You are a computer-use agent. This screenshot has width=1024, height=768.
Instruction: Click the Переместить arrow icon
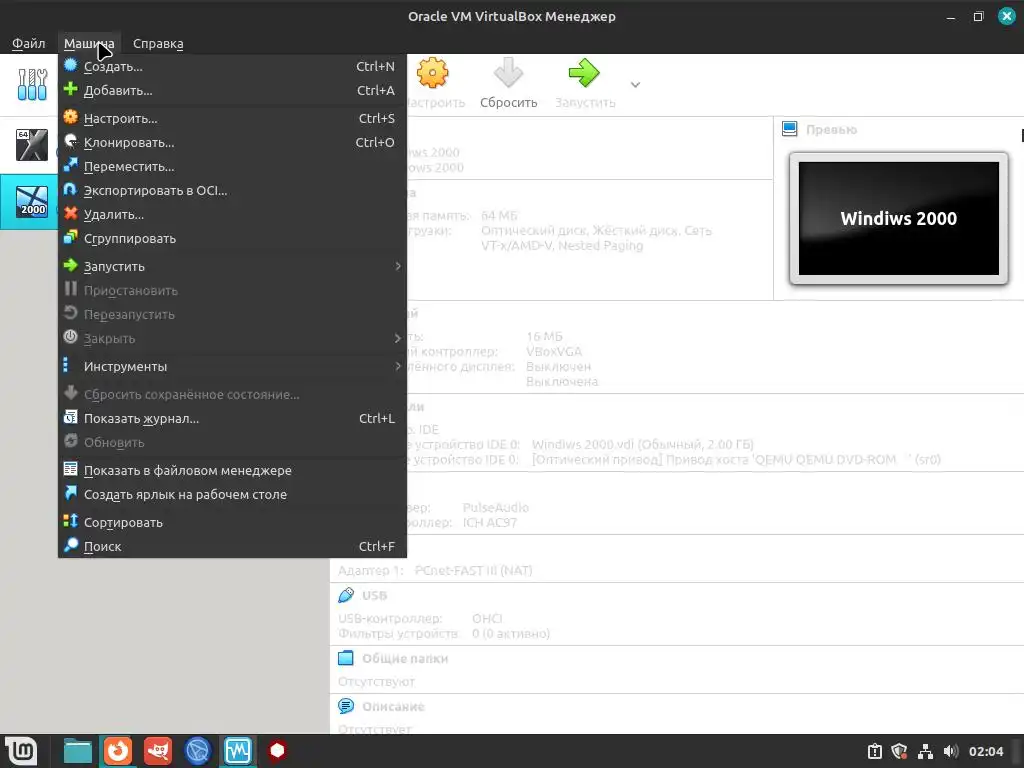coord(71,165)
